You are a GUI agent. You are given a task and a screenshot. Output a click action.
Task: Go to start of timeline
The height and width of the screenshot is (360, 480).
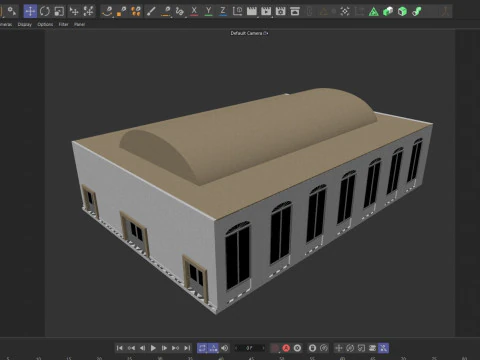(x=120, y=348)
